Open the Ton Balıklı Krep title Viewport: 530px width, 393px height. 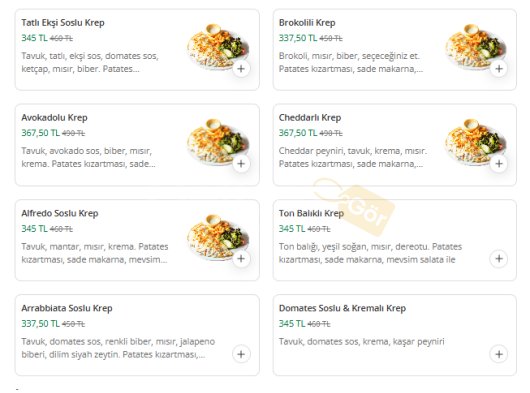[311, 214]
